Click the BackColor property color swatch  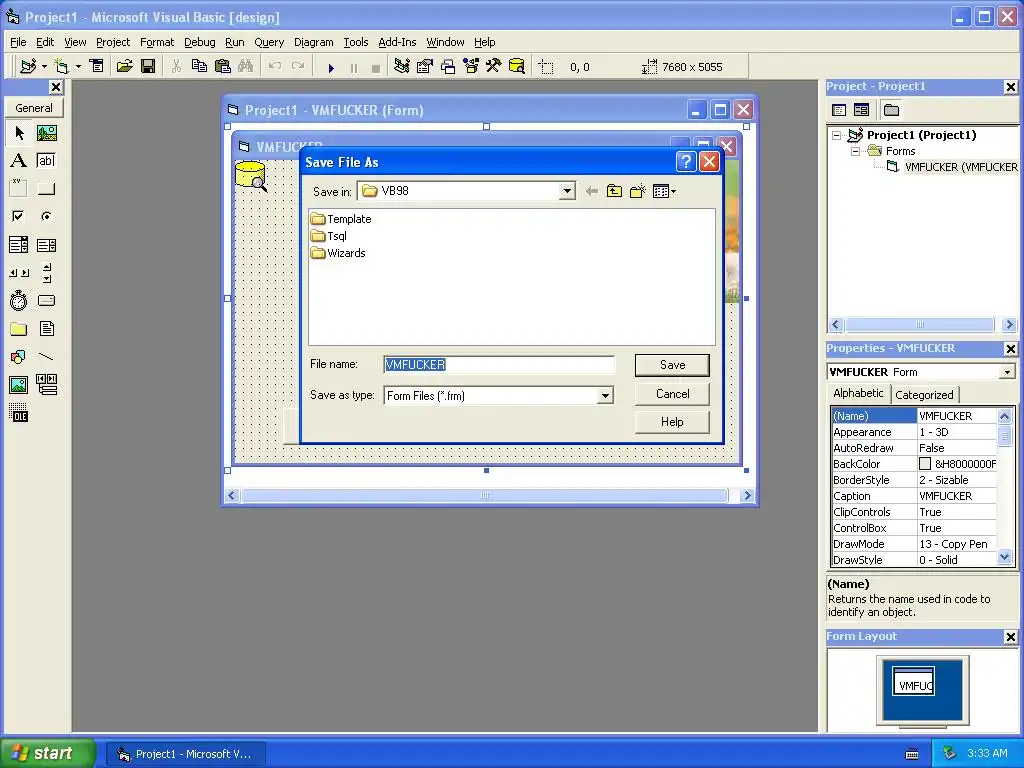[925, 464]
